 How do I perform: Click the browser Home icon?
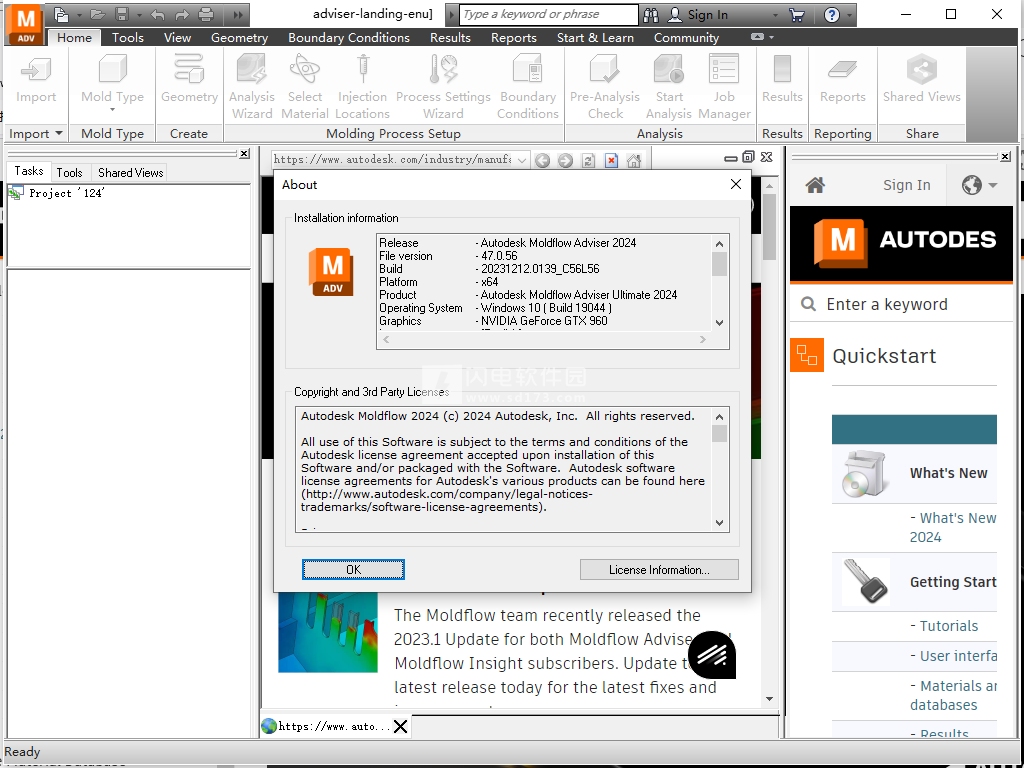tap(633, 161)
